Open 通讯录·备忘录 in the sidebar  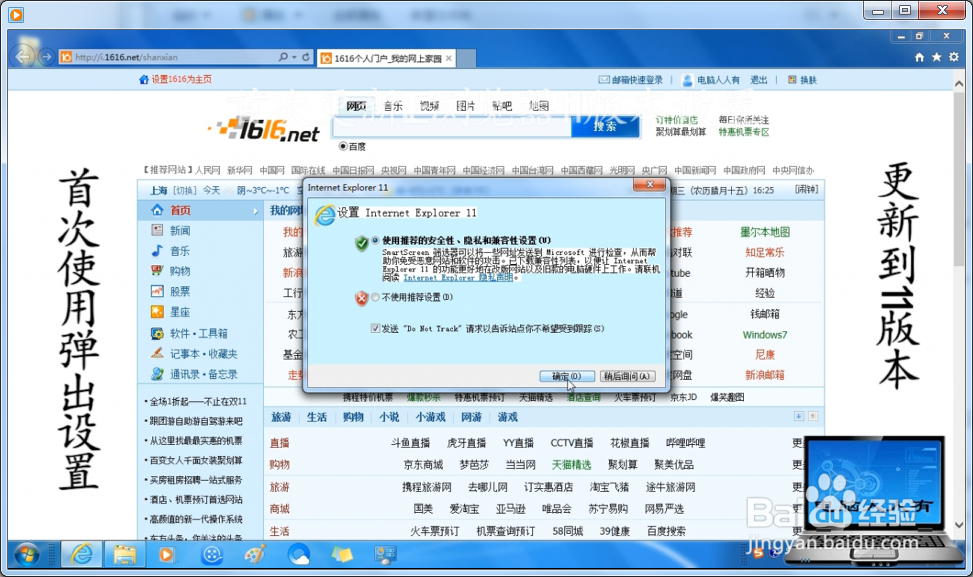pos(204,374)
